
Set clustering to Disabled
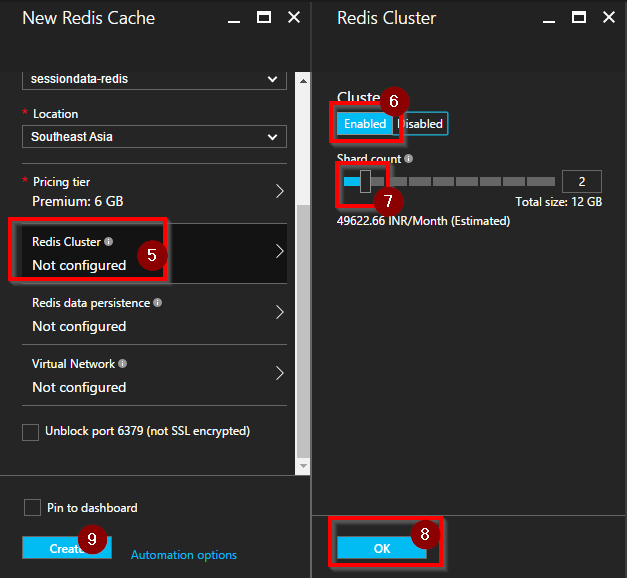pos(422,124)
